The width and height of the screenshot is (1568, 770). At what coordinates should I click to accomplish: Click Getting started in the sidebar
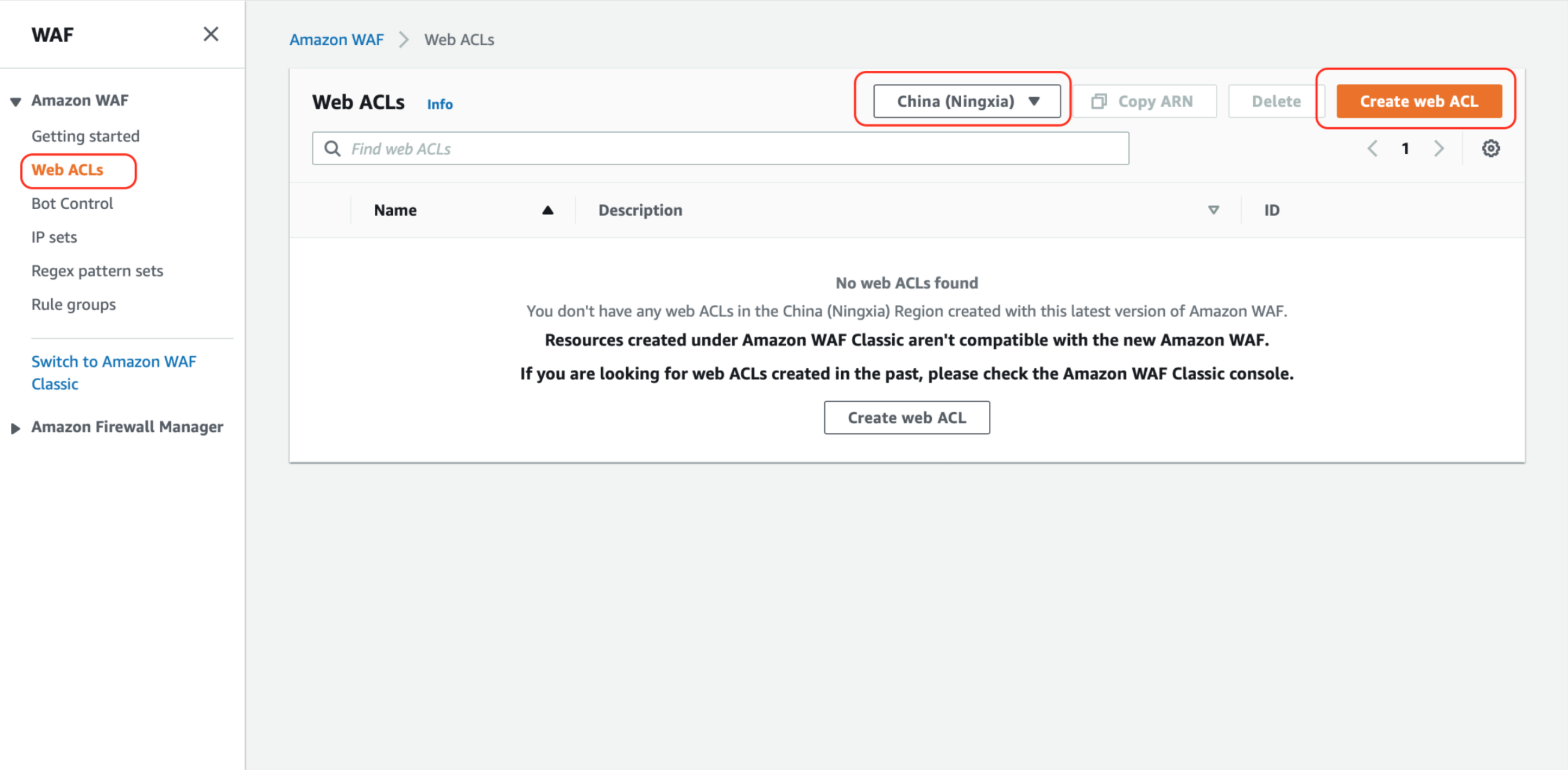[85, 136]
